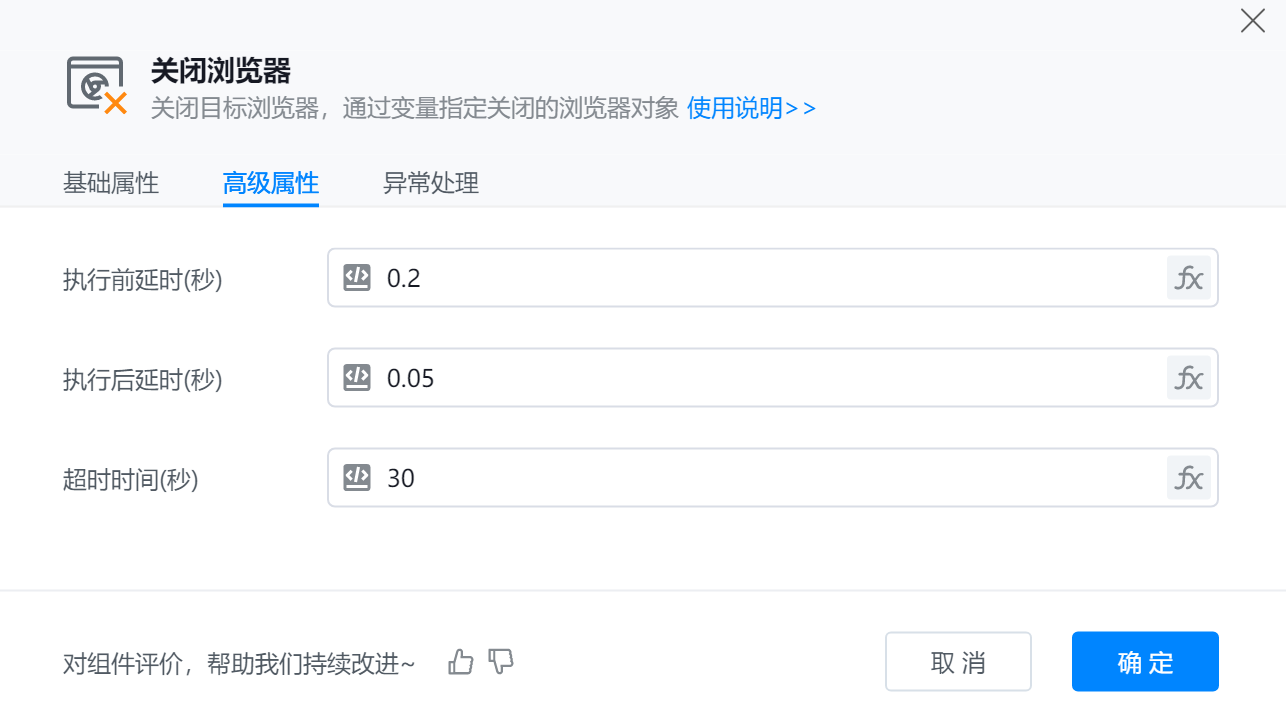Toggle the code mode icon in 执行后延时 field

[357, 378]
